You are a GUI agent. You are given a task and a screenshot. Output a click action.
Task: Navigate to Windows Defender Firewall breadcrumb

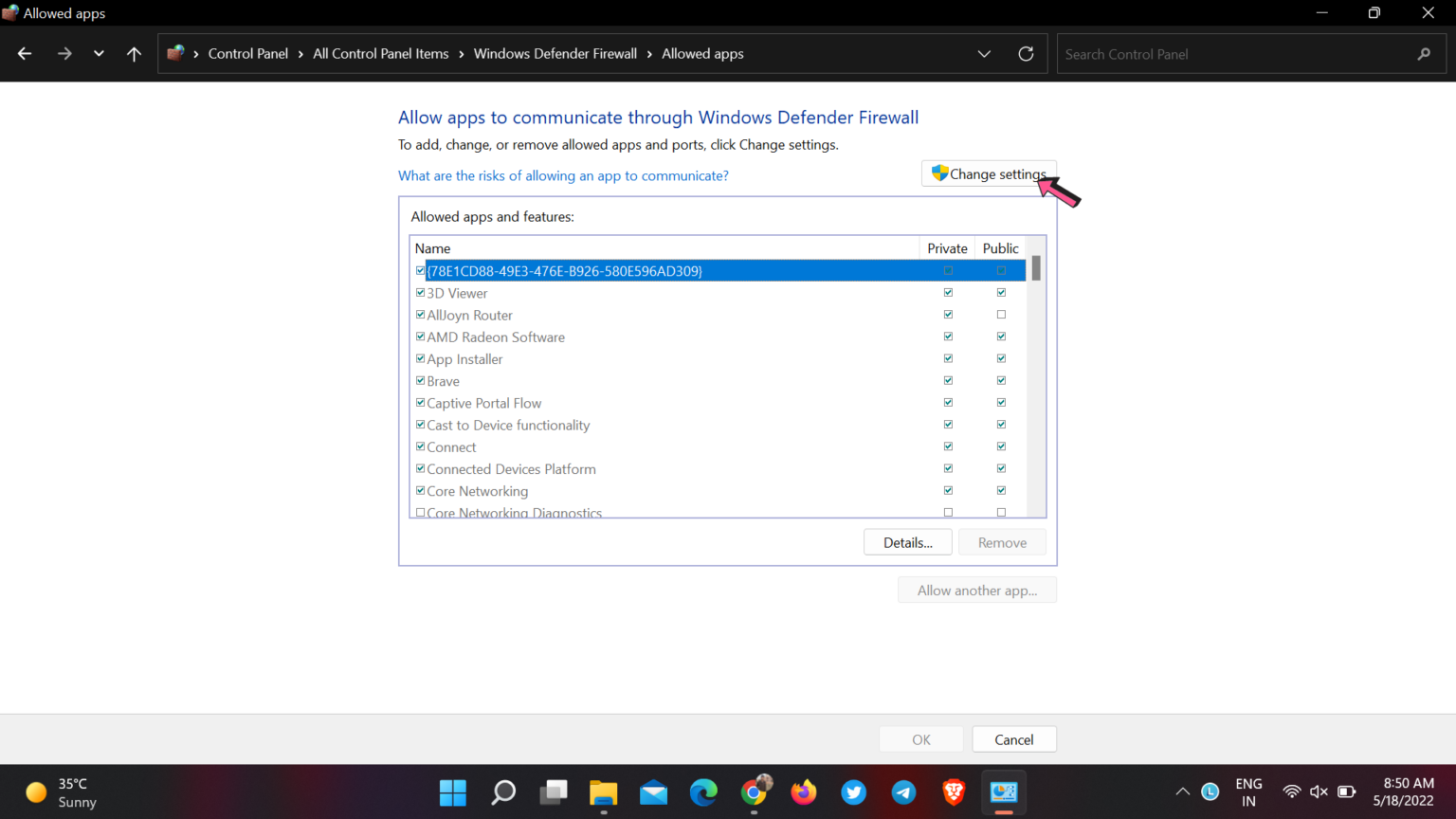555,53
